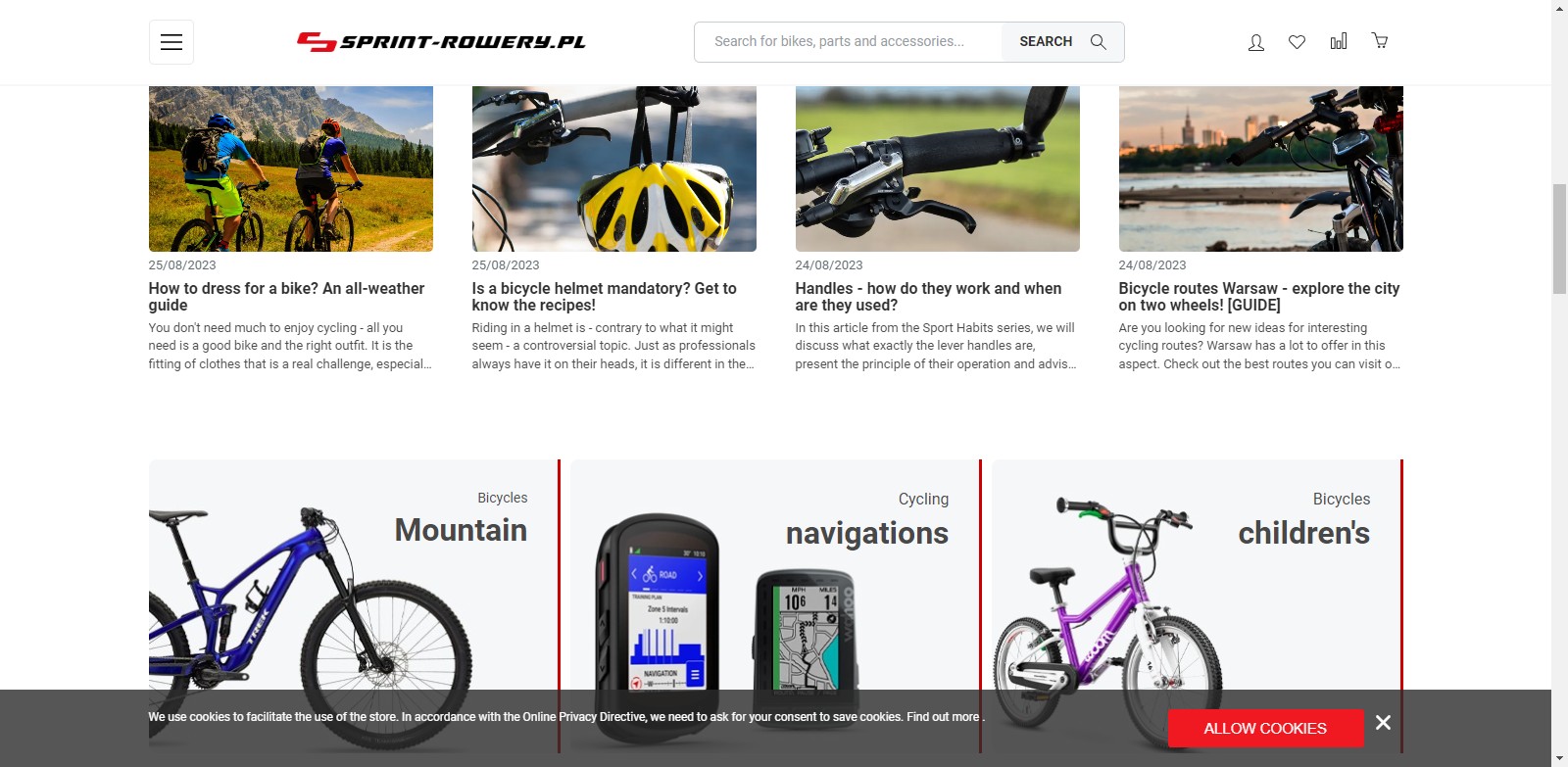Click the page vertical scrollbar thumb
This screenshot has height=767, width=1568.
coord(1559,238)
